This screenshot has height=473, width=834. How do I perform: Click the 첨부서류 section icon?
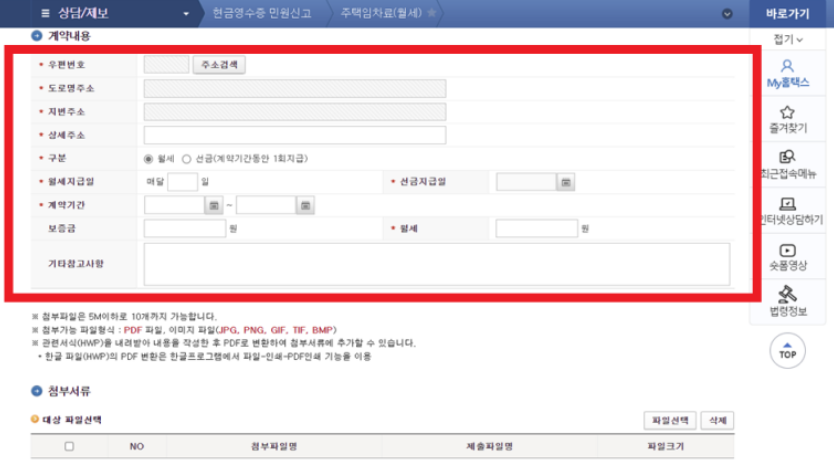click(37, 391)
